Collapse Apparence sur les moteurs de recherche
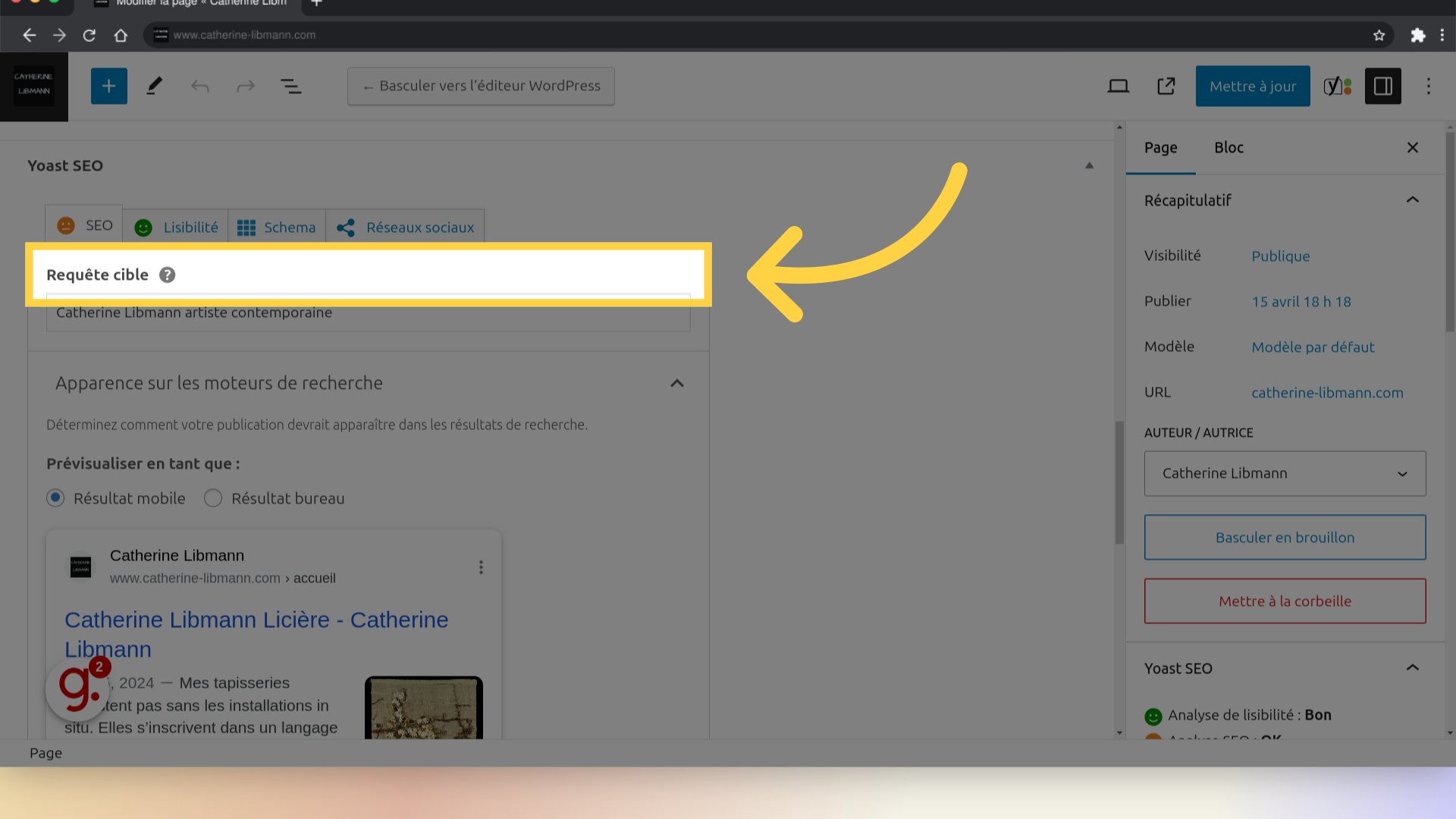This screenshot has height=819, width=1456. pyautogui.click(x=677, y=384)
